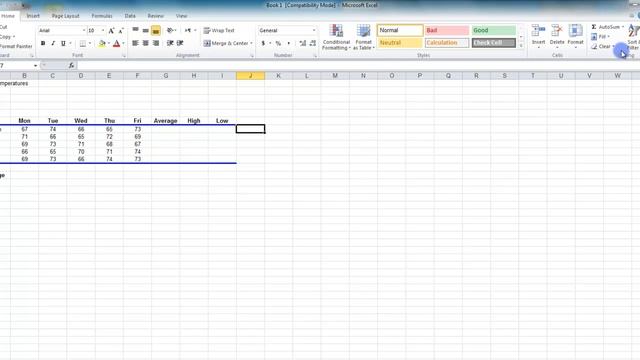This screenshot has width=640, height=360.
Task: Click the Orientation icon
Action: tap(170, 30)
